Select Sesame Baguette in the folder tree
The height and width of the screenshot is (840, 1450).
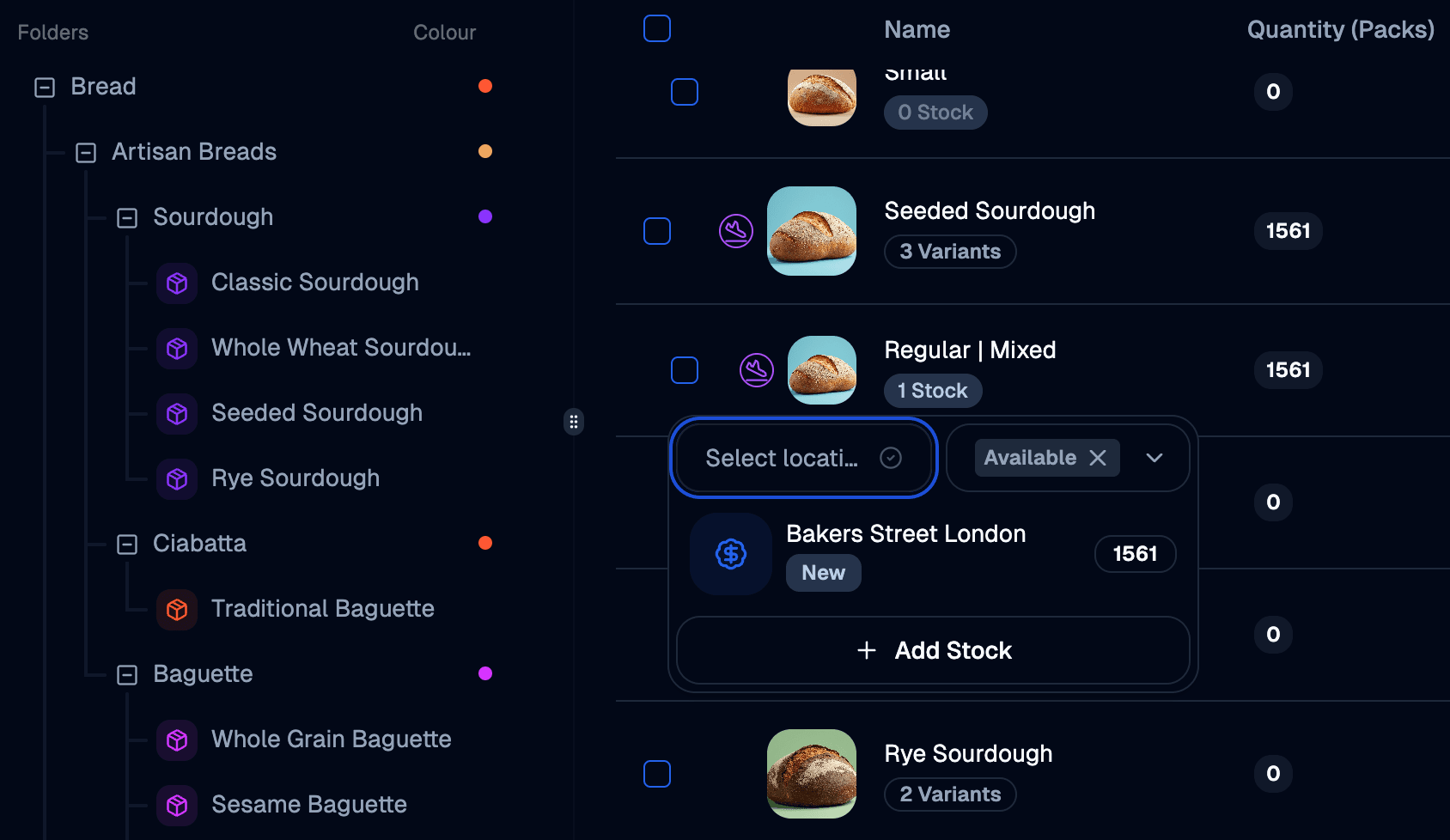pyautogui.click(x=309, y=805)
